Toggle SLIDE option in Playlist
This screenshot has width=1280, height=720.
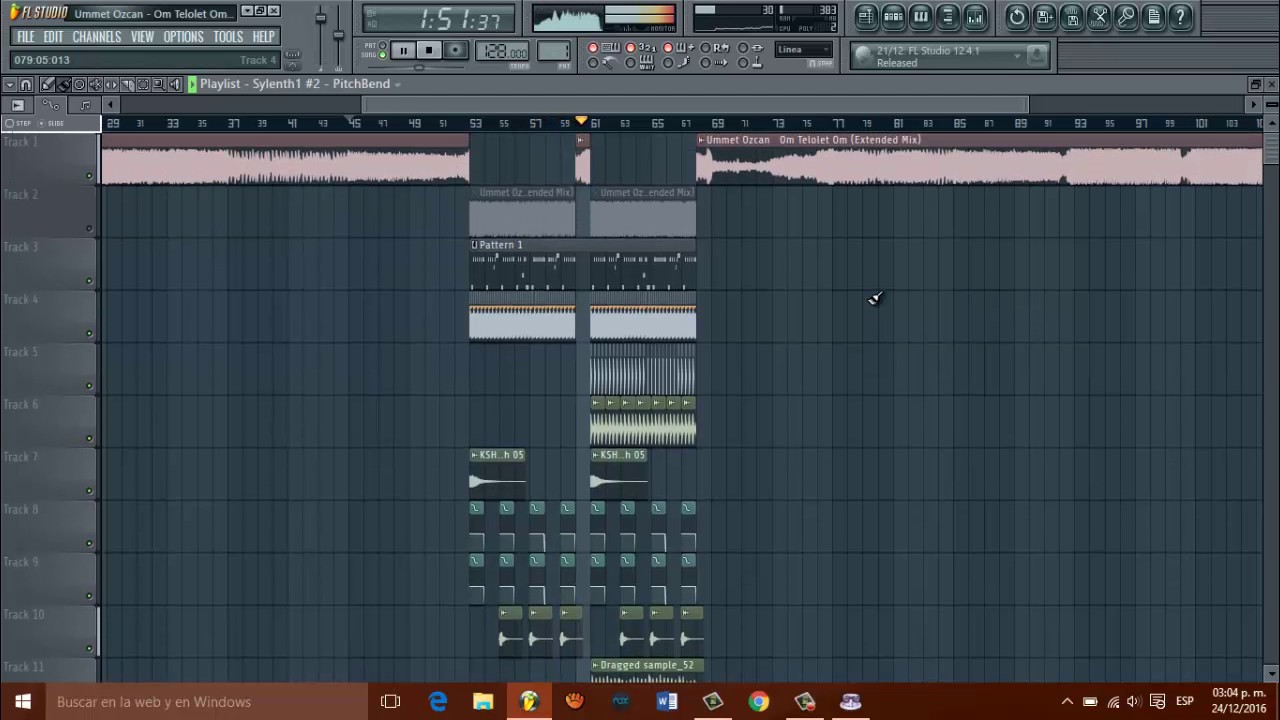tap(52, 123)
